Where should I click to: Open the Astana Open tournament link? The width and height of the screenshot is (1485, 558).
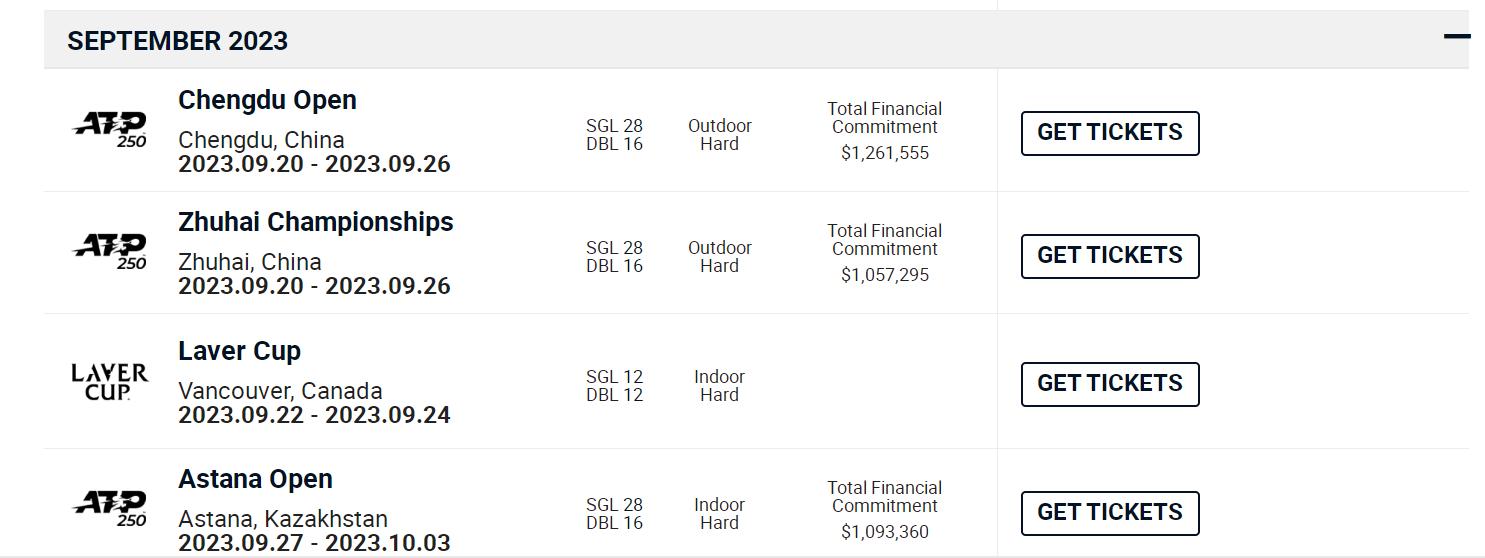[x=255, y=479]
